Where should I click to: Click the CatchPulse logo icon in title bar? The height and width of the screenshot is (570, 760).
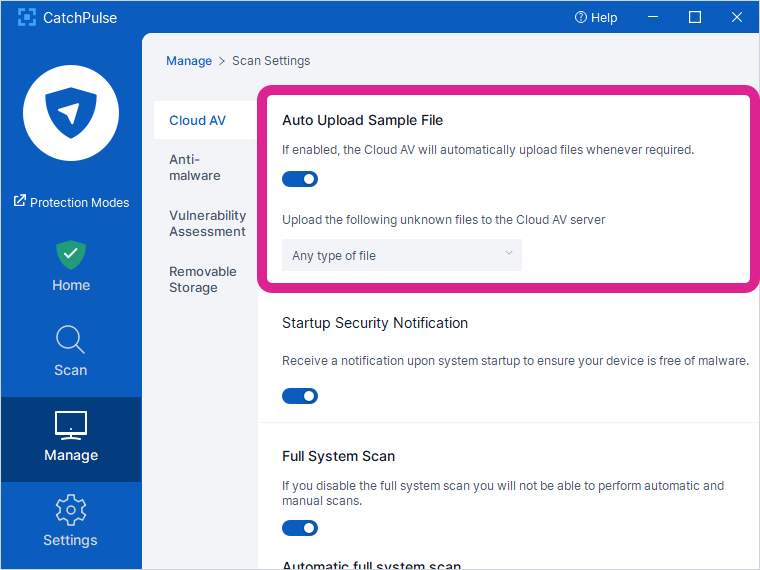[x=27, y=17]
